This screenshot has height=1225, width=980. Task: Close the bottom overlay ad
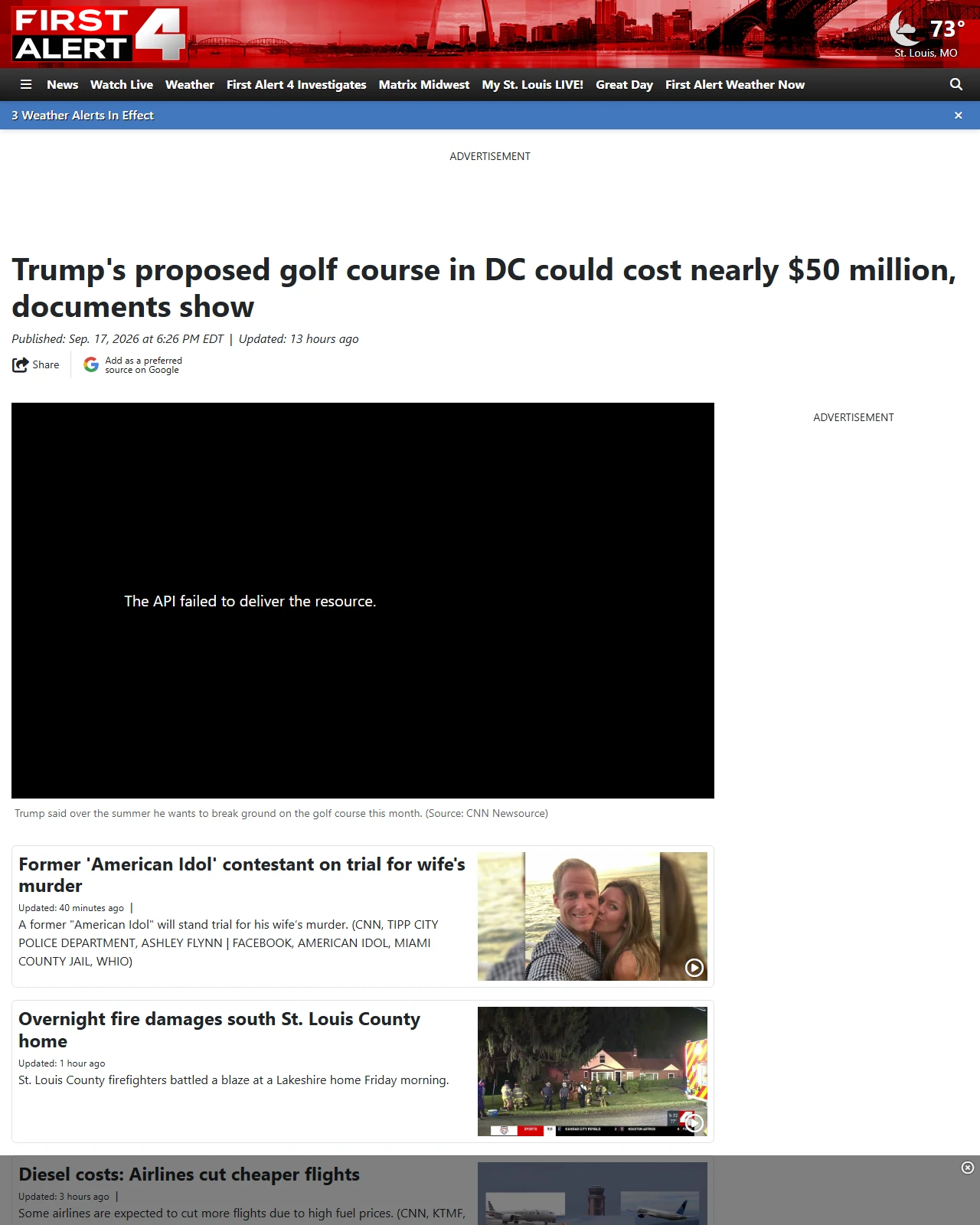[968, 1168]
